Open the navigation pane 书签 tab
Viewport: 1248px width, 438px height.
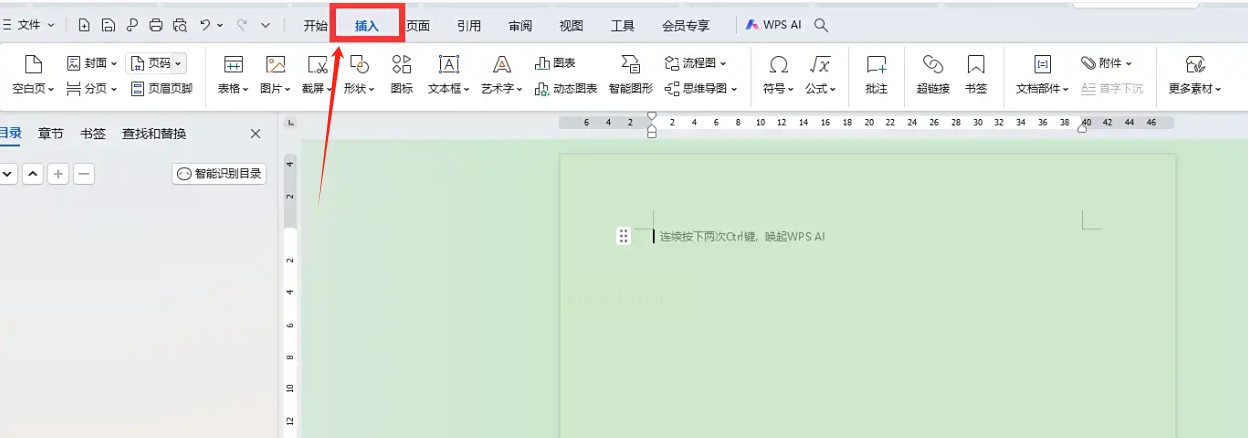pos(93,133)
